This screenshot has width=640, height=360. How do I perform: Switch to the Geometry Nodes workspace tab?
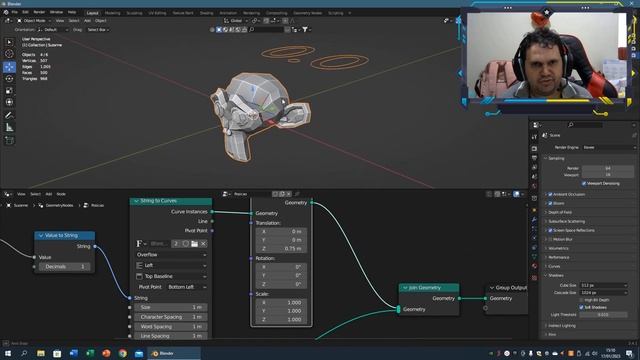coord(307,13)
